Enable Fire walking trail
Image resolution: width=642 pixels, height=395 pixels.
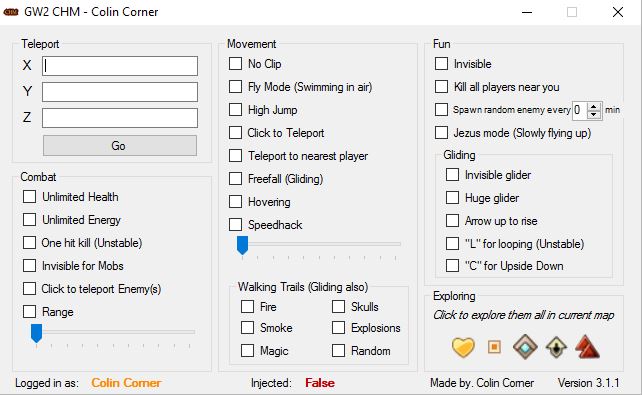pyautogui.click(x=247, y=307)
